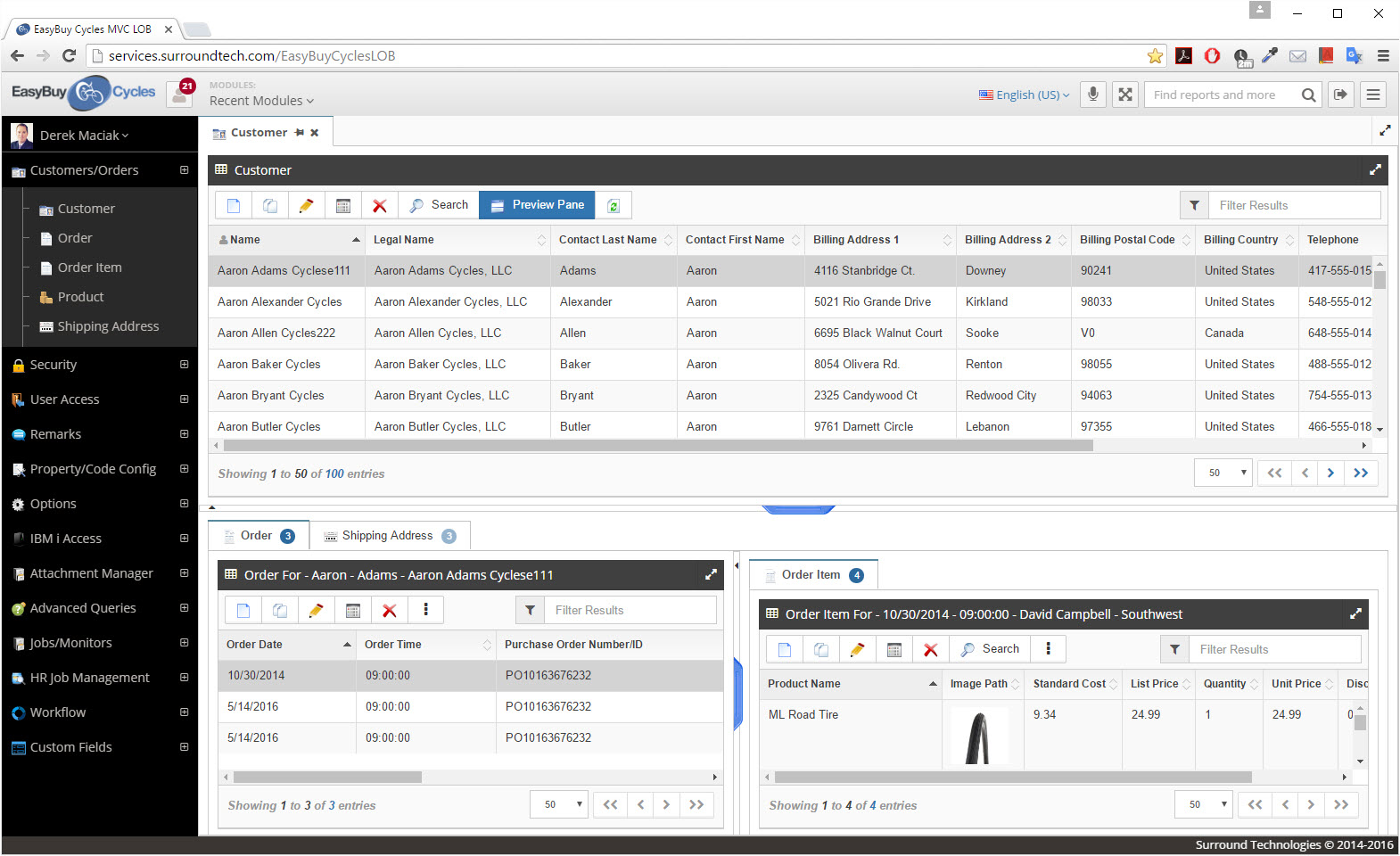Pin the Customer tab with pin icon

[x=300, y=132]
